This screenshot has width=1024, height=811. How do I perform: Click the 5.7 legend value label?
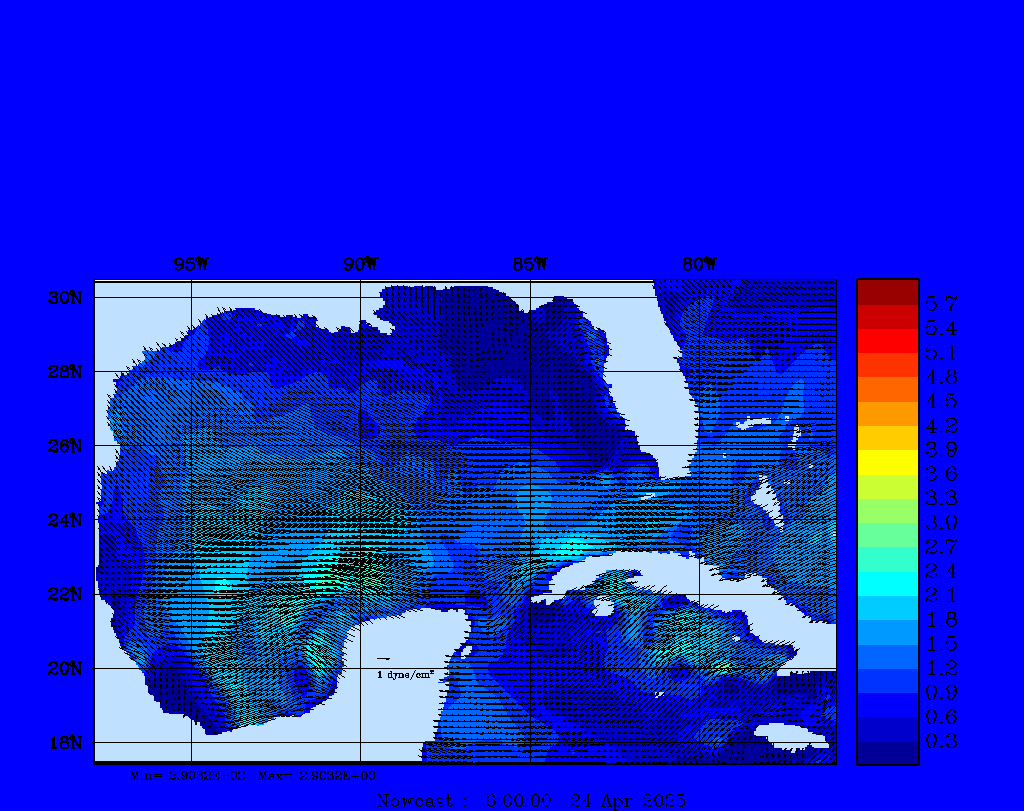pyautogui.click(x=941, y=303)
